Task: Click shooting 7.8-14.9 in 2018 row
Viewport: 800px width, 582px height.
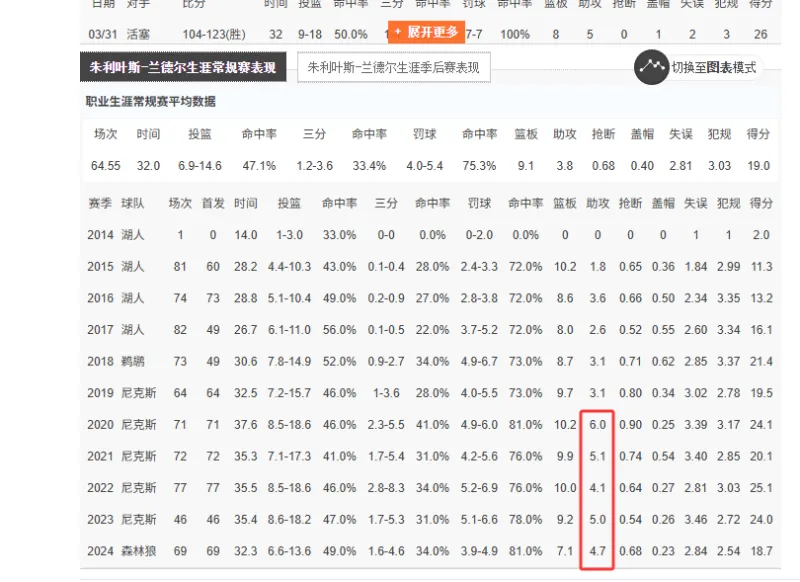Action: [289, 362]
